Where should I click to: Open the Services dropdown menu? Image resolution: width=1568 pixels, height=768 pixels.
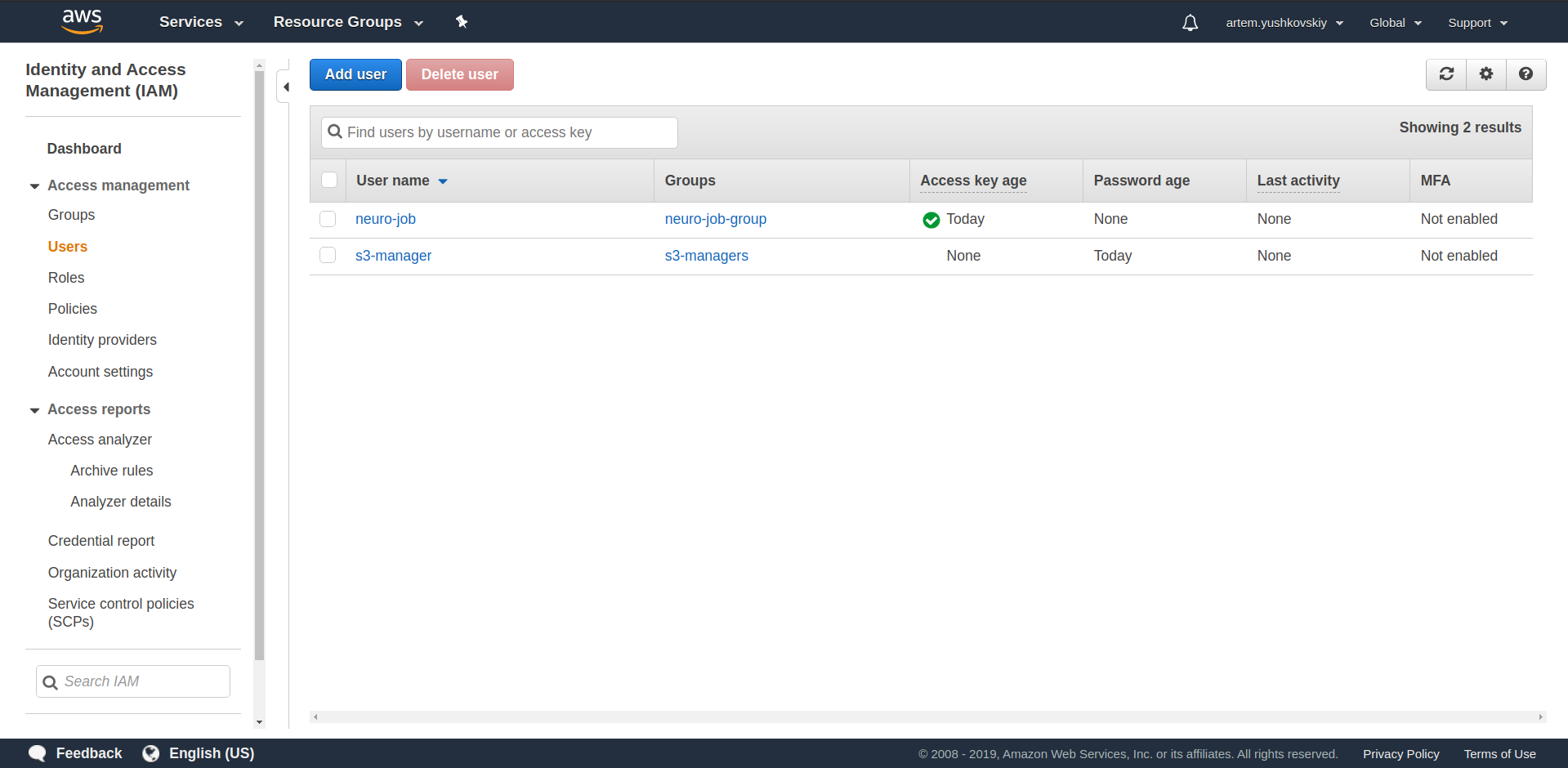[201, 22]
